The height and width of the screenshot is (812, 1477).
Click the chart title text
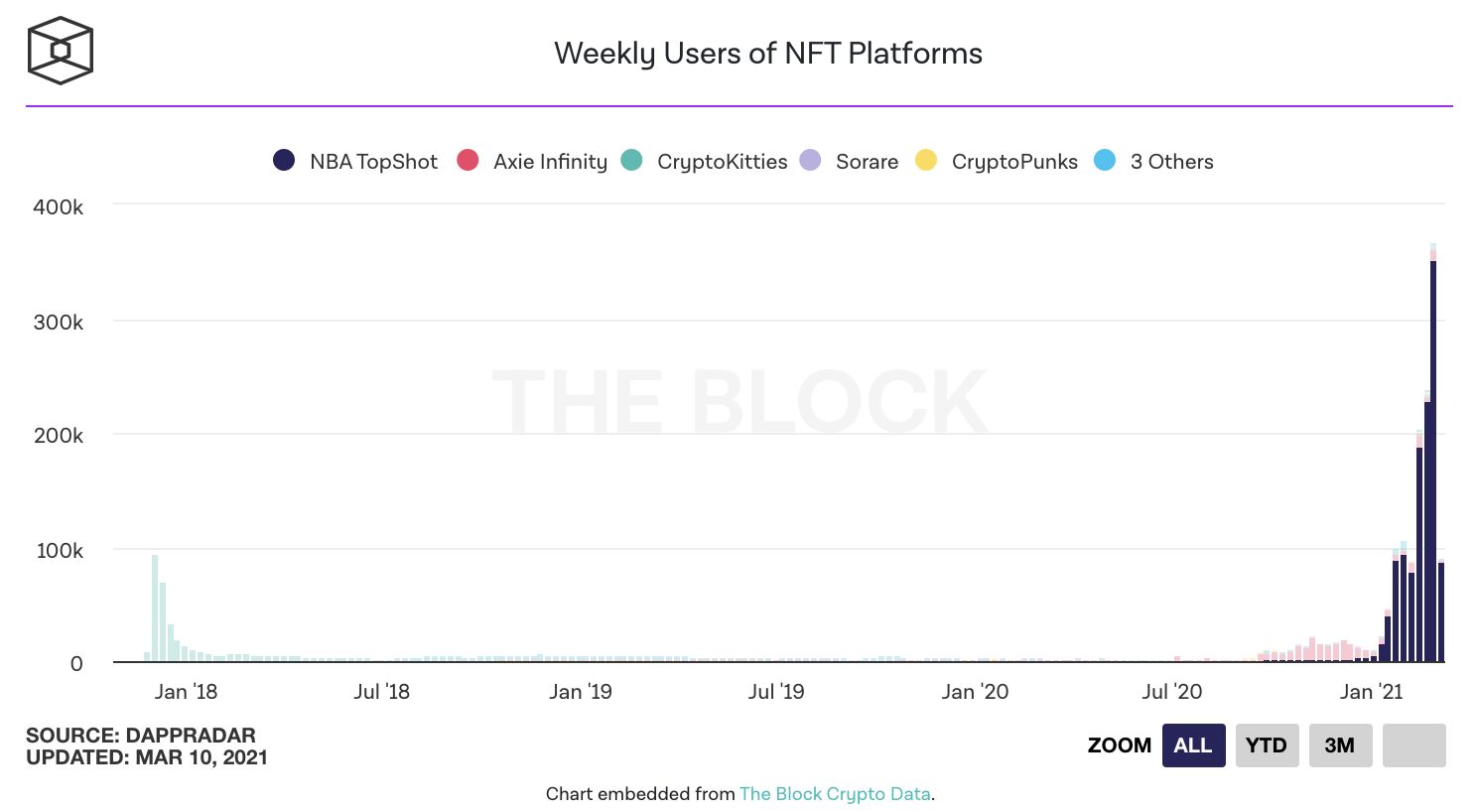768,54
